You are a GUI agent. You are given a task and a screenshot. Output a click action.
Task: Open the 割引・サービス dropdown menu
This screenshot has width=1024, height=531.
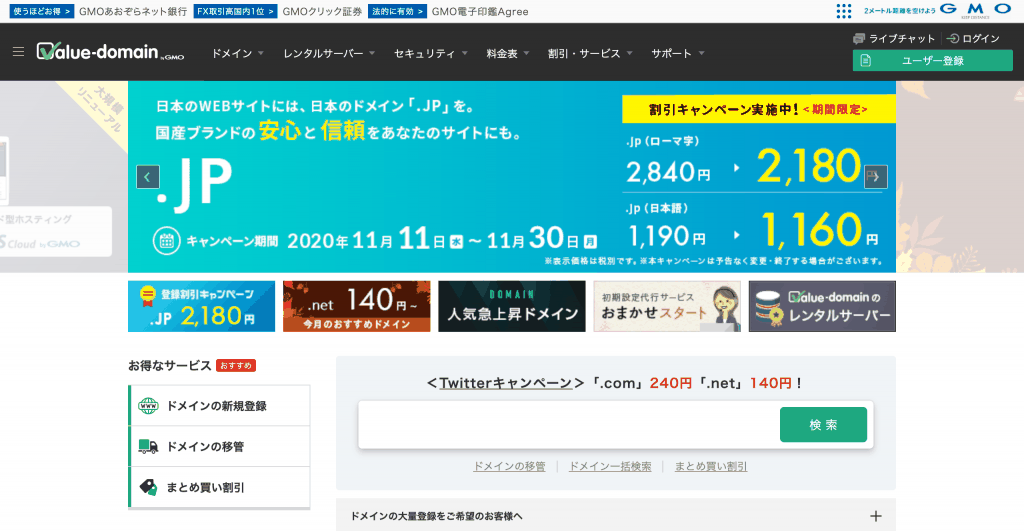coord(590,54)
